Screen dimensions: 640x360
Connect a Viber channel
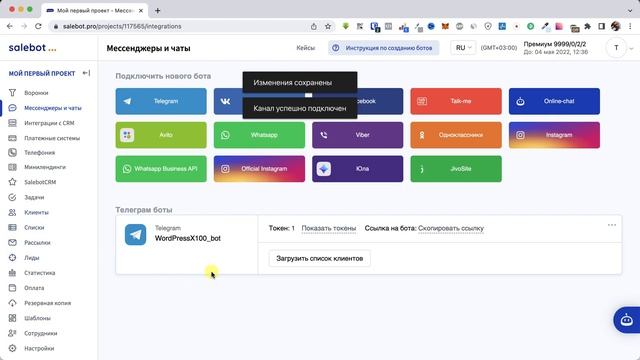pos(358,135)
